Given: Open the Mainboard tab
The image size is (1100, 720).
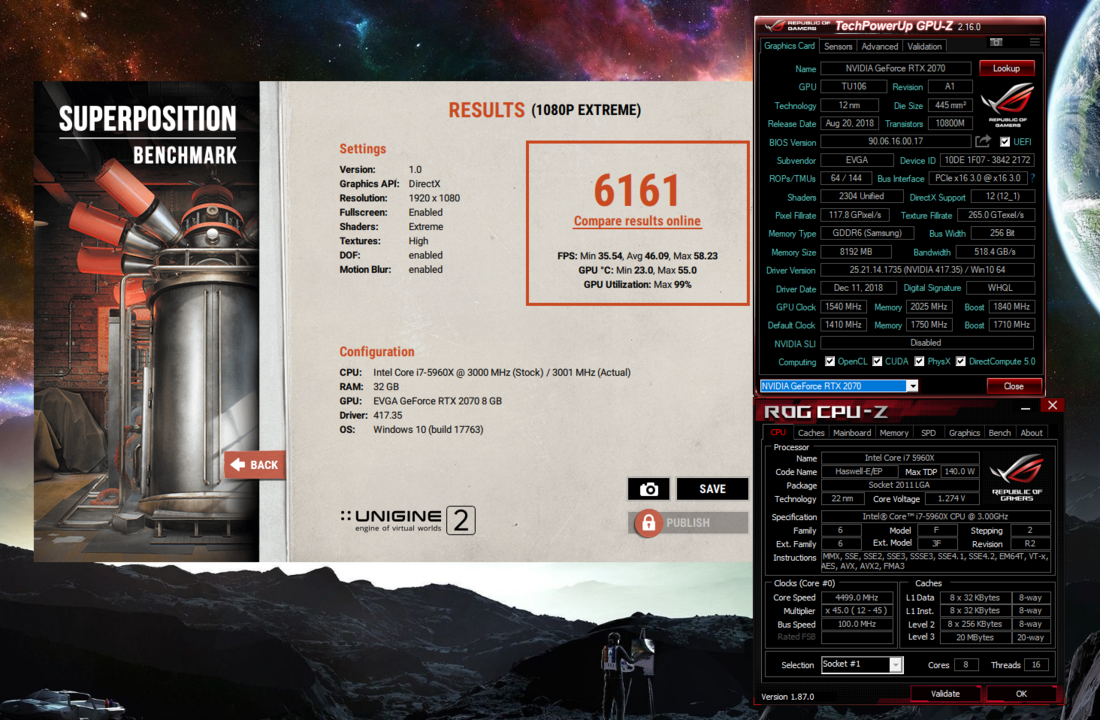Looking at the screenshot, I should click(x=852, y=433).
